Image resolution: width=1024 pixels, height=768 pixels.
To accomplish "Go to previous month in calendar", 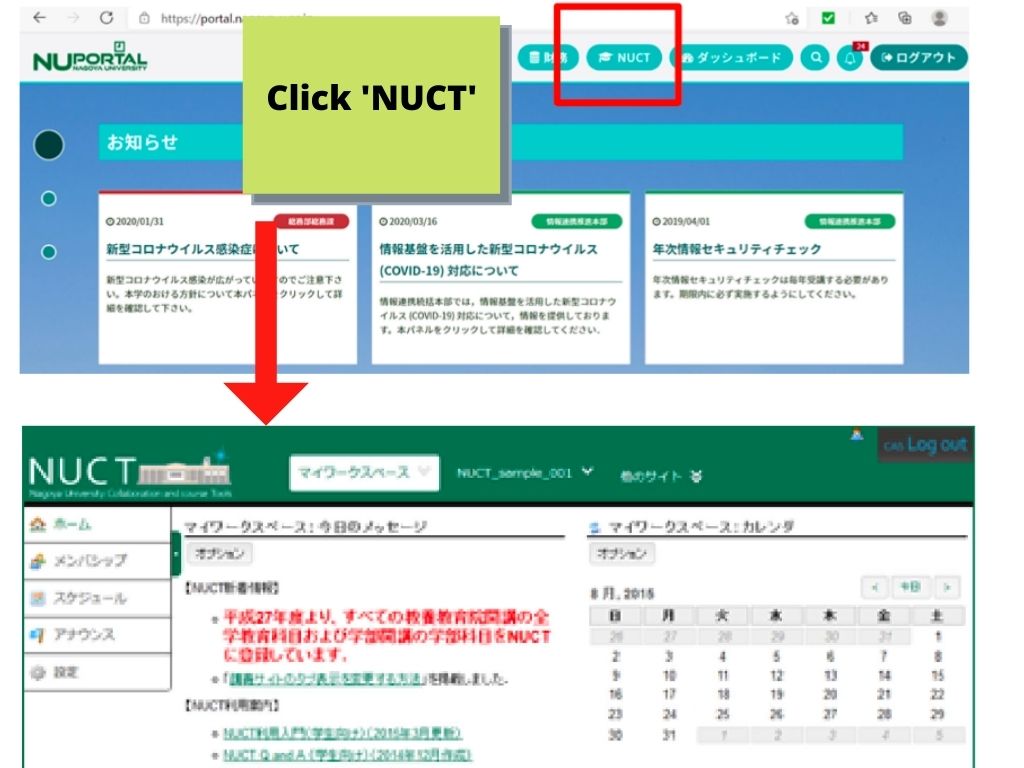I will click(875, 587).
